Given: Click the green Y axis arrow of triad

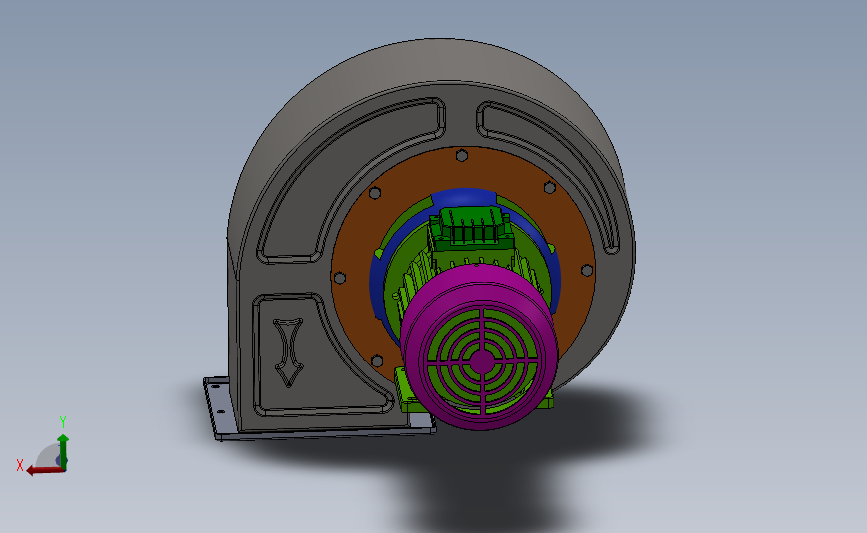Looking at the screenshot, I should 64,452.
